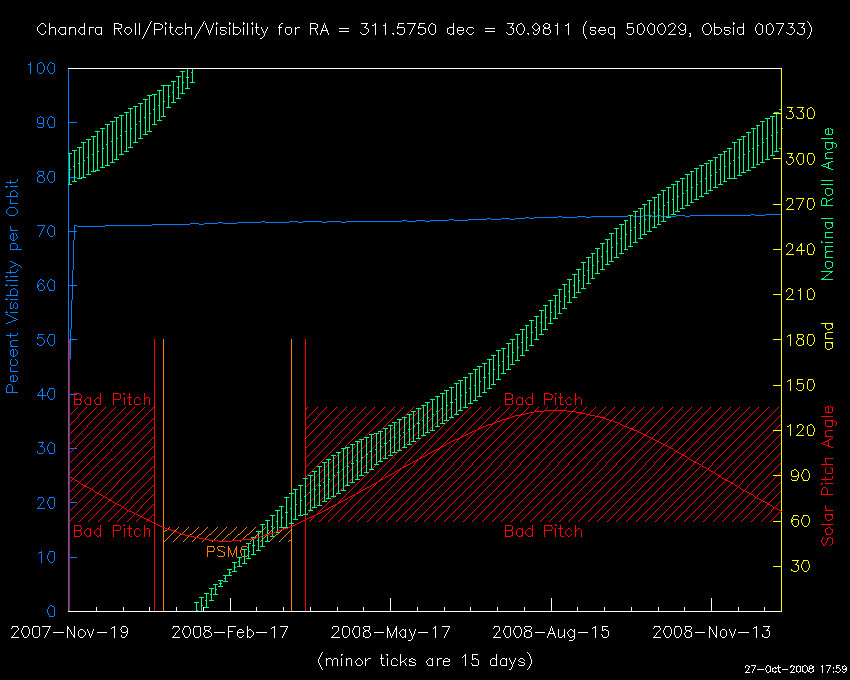Viewport: 850px width, 680px height.
Task: Click the minor ticks are 15 days note
Action: (x=424, y=661)
